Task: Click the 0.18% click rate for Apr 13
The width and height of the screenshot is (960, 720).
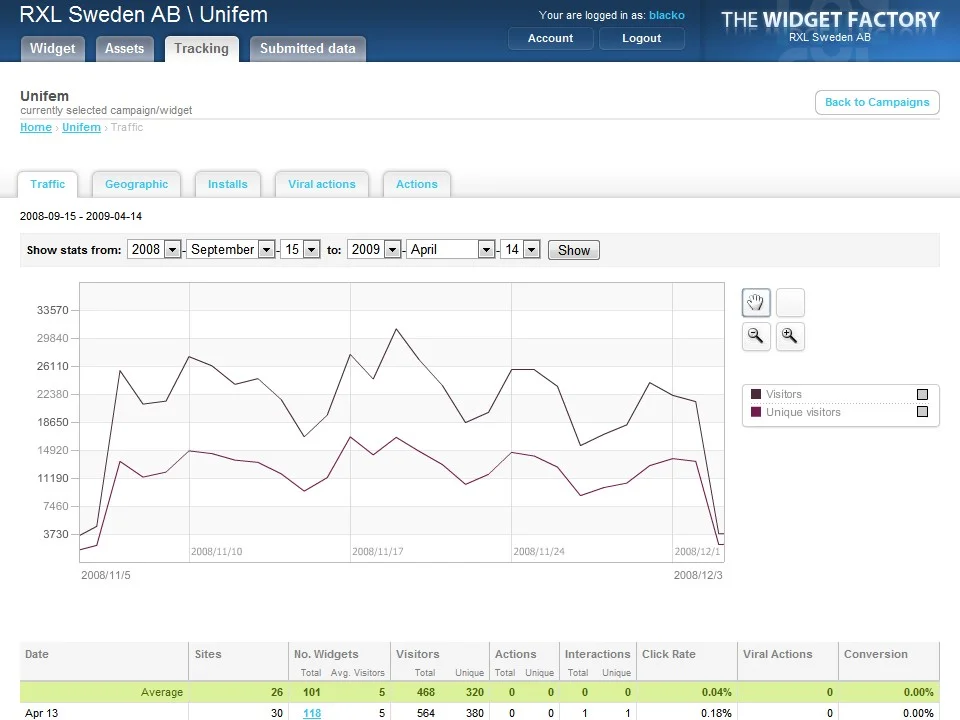Action: 716,713
